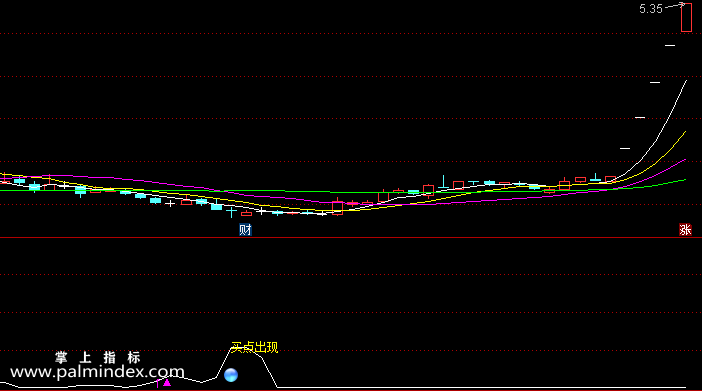Click the 5.35 high price label
The height and width of the screenshot is (391, 702).
(x=651, y=9)
